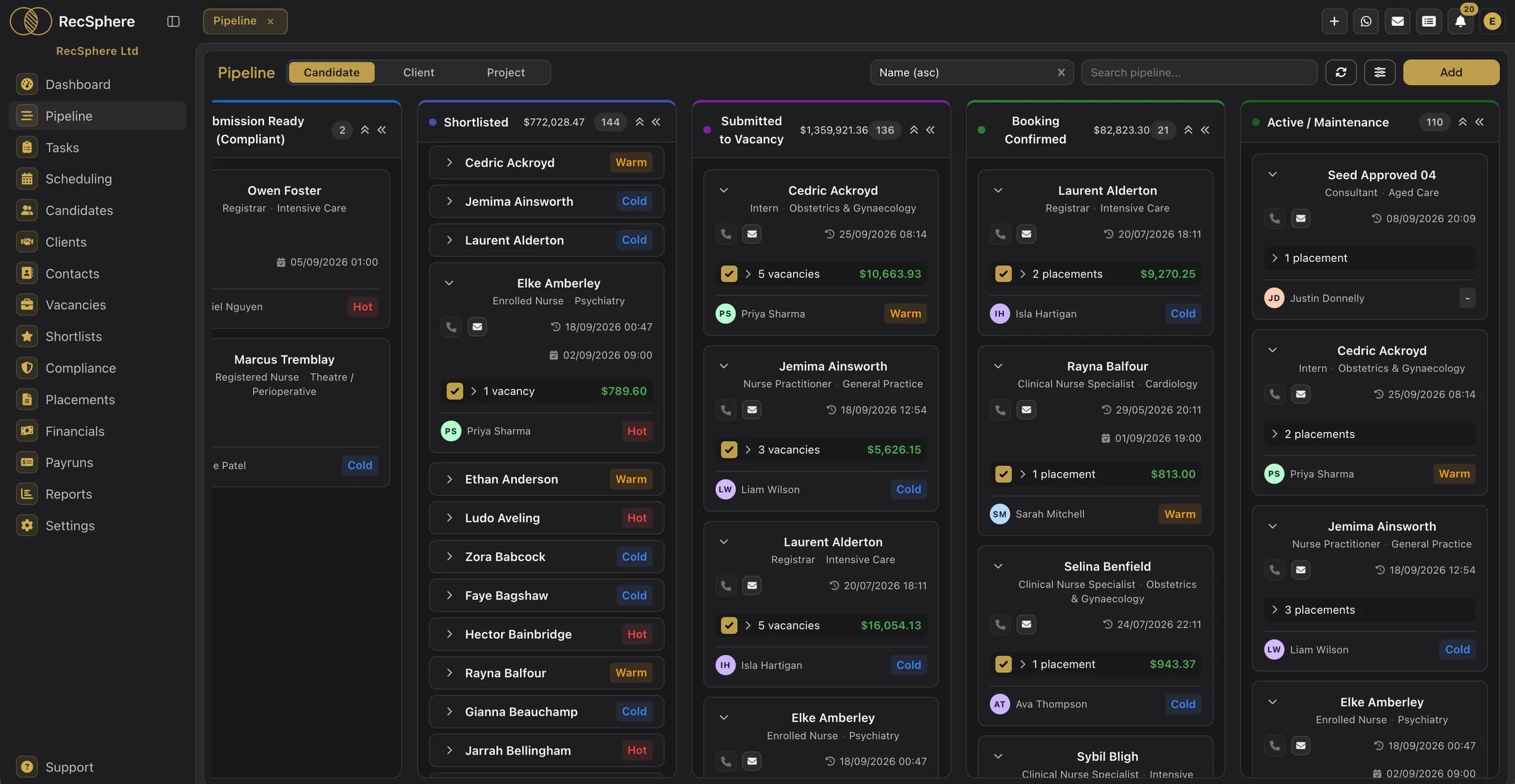Click Justin Donnelly's dash status badge
This screenshot has height=784, width=1515.
tap(1467, 298)
